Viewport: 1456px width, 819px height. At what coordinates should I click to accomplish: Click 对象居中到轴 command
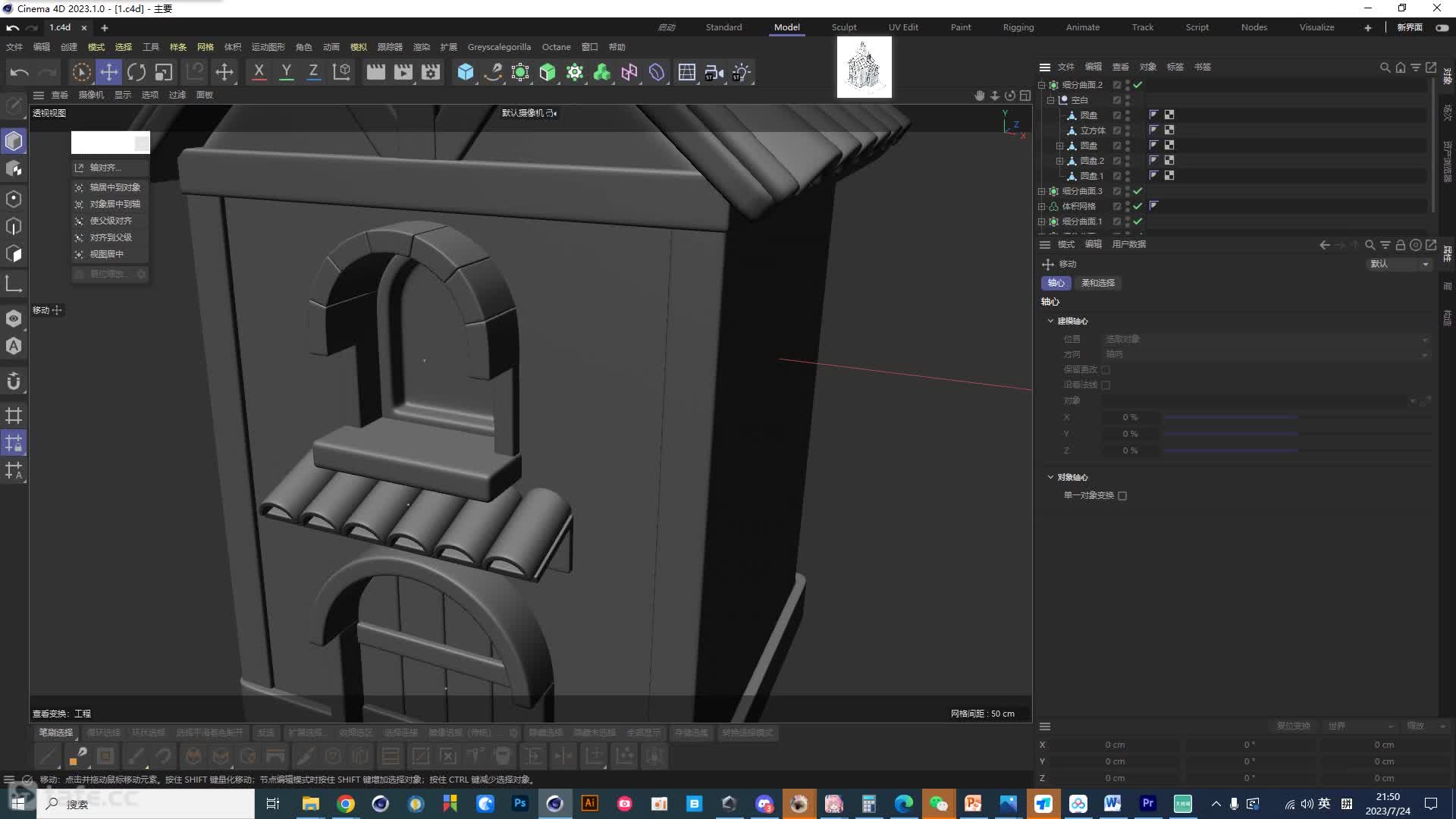point(110,204)
